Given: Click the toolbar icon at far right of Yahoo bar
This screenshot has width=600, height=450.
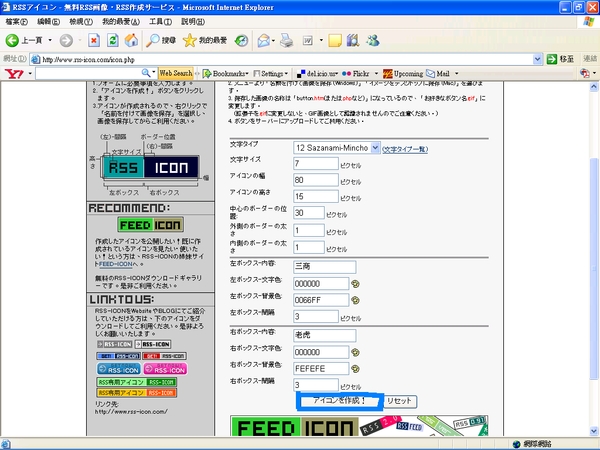Looking at the screenshot, I should [x=585, y=73].
